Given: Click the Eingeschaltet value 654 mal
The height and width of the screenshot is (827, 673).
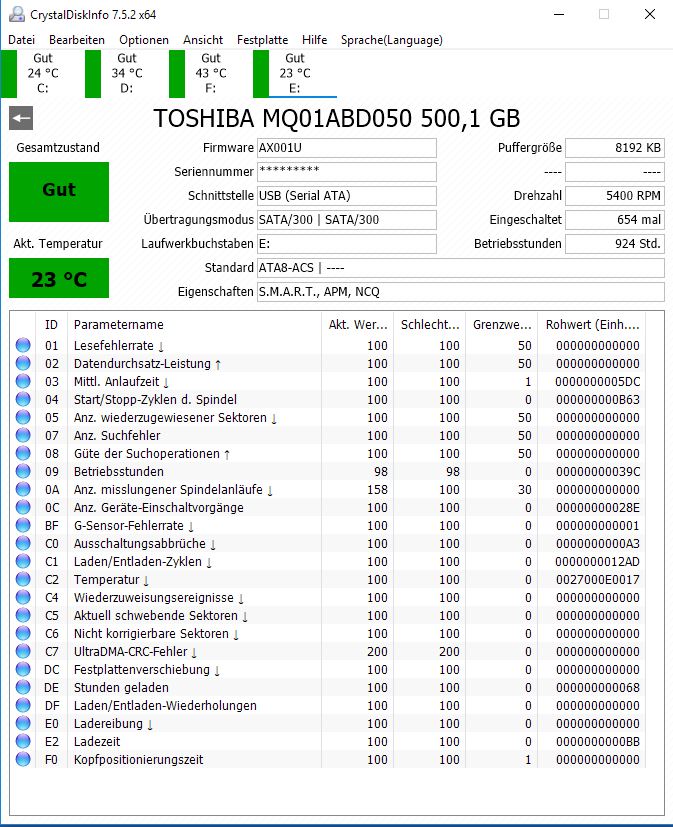Looking at the screenshot, I should pos(614,219).
